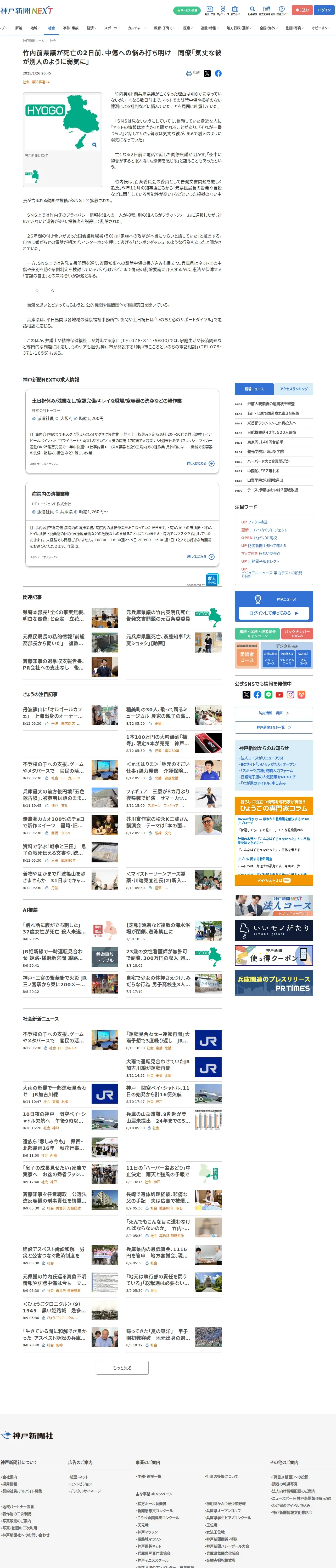336x1568 pixels.
Task: Expand the 地域 menu dropdown
Action: 35,28
